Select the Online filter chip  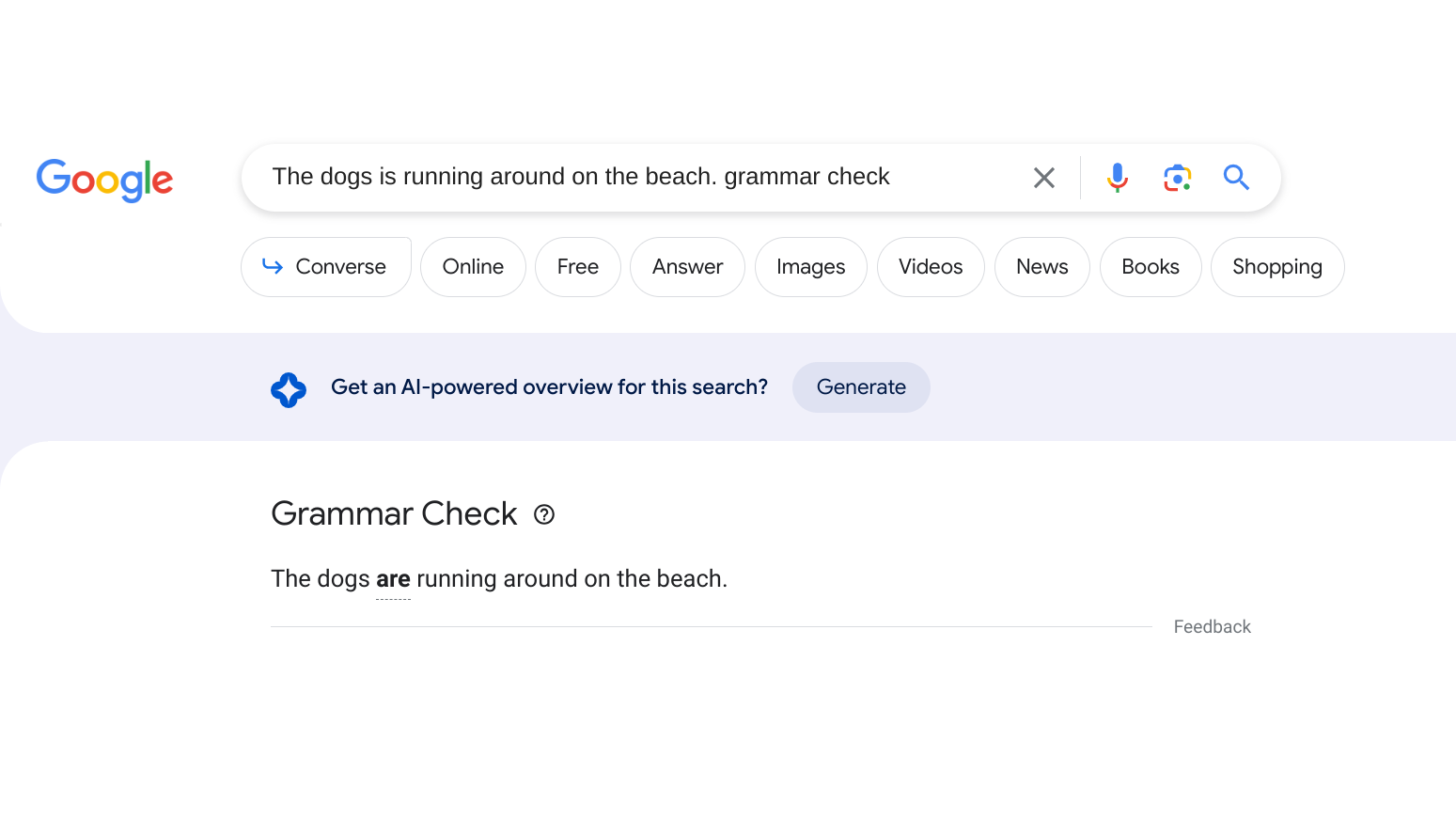pyautogui.click(x=473, y=267)
